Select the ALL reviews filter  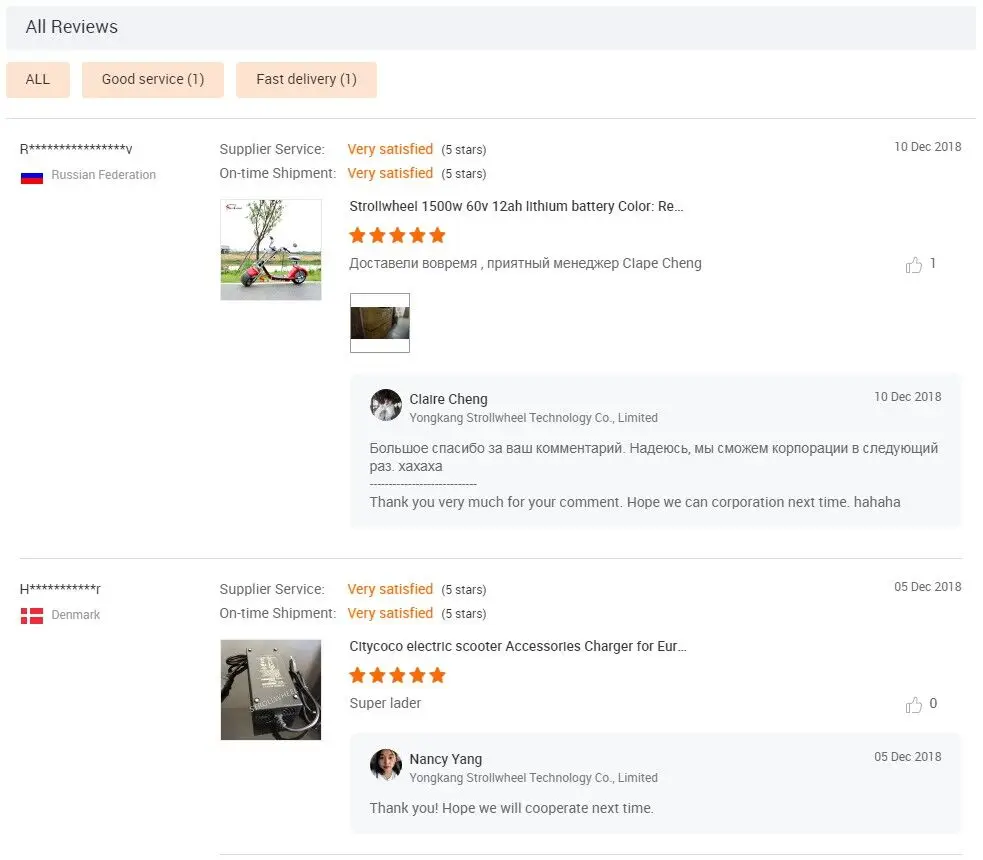38,80
